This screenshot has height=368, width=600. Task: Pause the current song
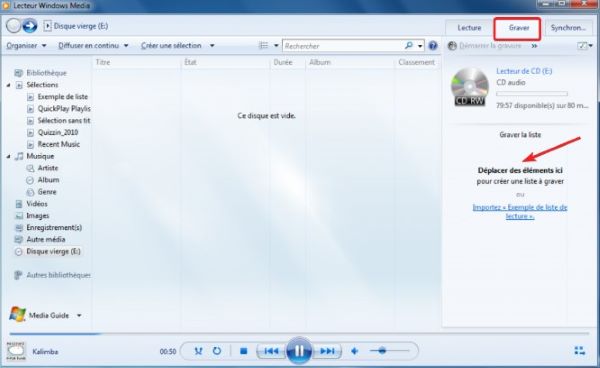tap(299, 350)
